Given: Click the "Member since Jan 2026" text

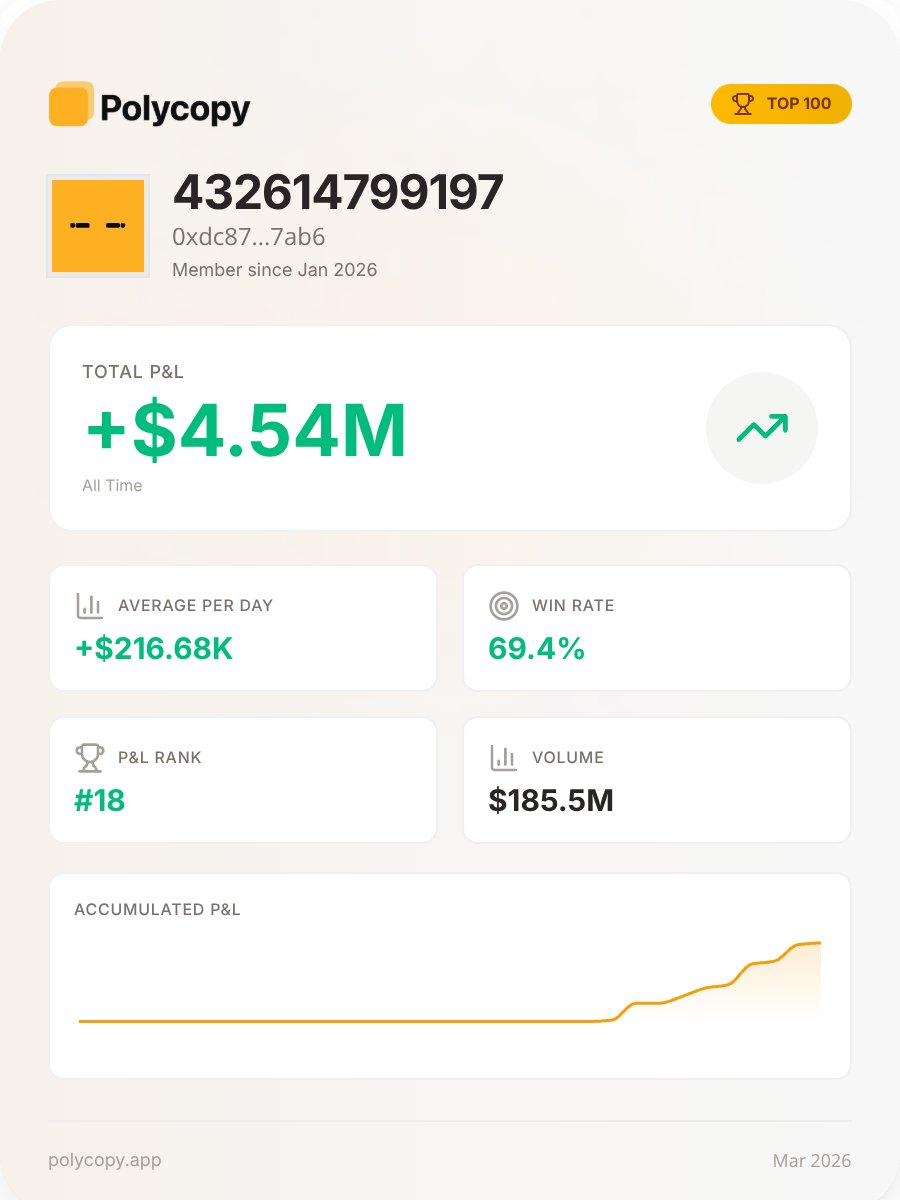Looking at the screenshot, I should coord(275,270).
